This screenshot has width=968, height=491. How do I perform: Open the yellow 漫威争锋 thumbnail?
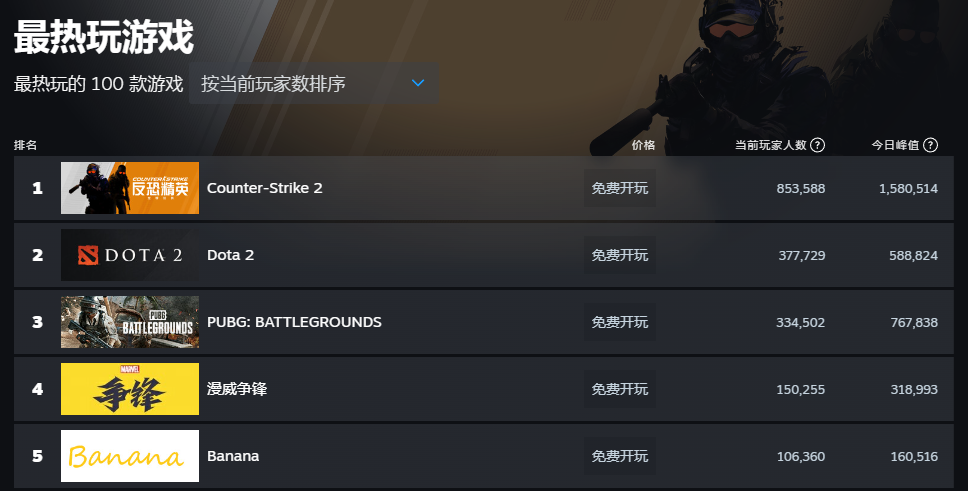coord(130,389)
